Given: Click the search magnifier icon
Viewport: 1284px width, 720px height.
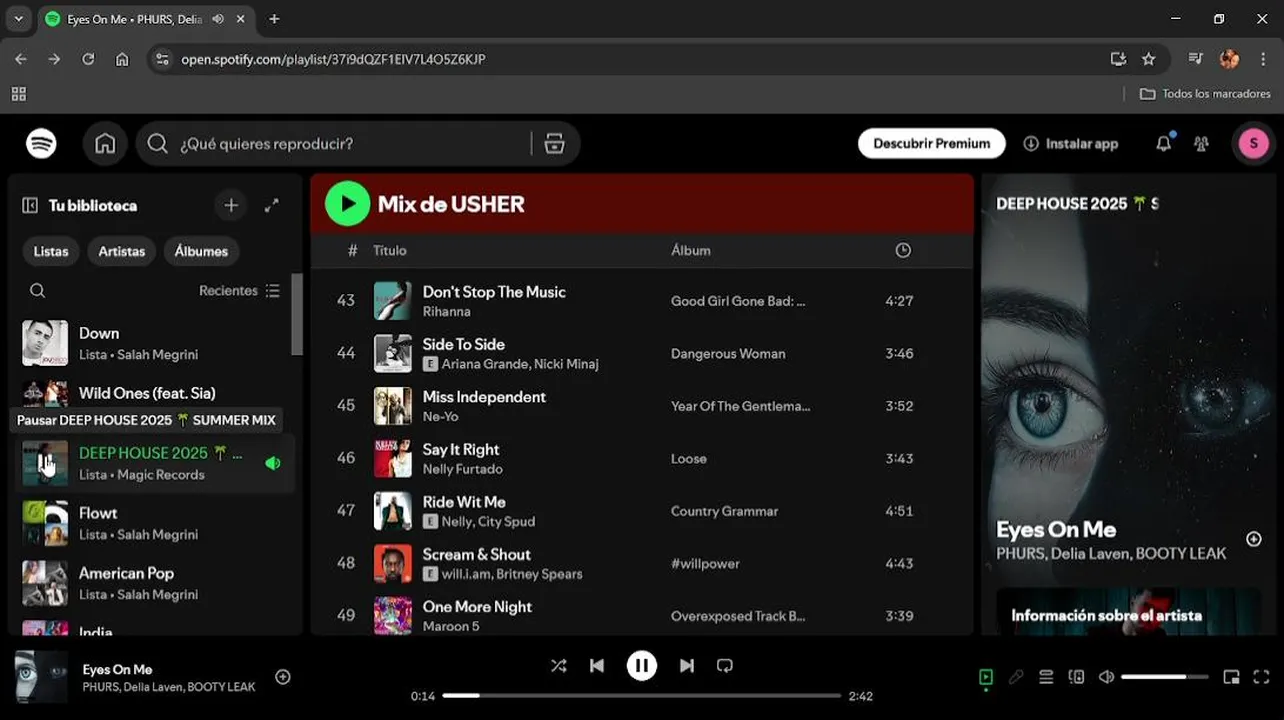Looking at the screenshot, I should click(x=157, y=144).
